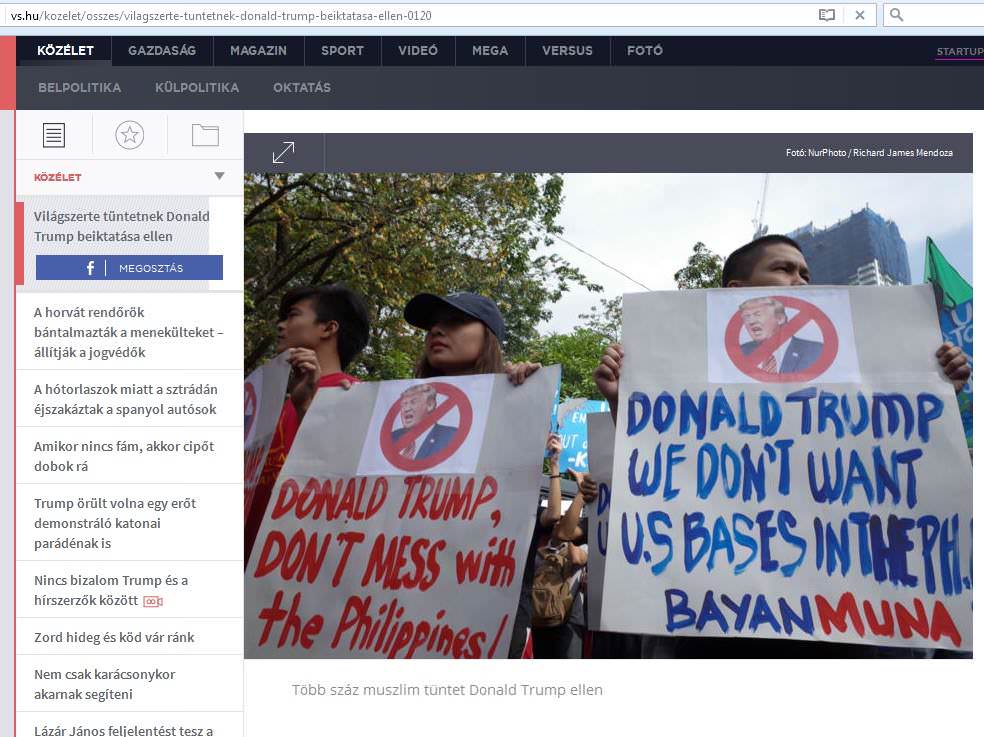Open reader view icon in address bar
The width and height of the screenshot is (984, 737).
(x=826, y=15)
